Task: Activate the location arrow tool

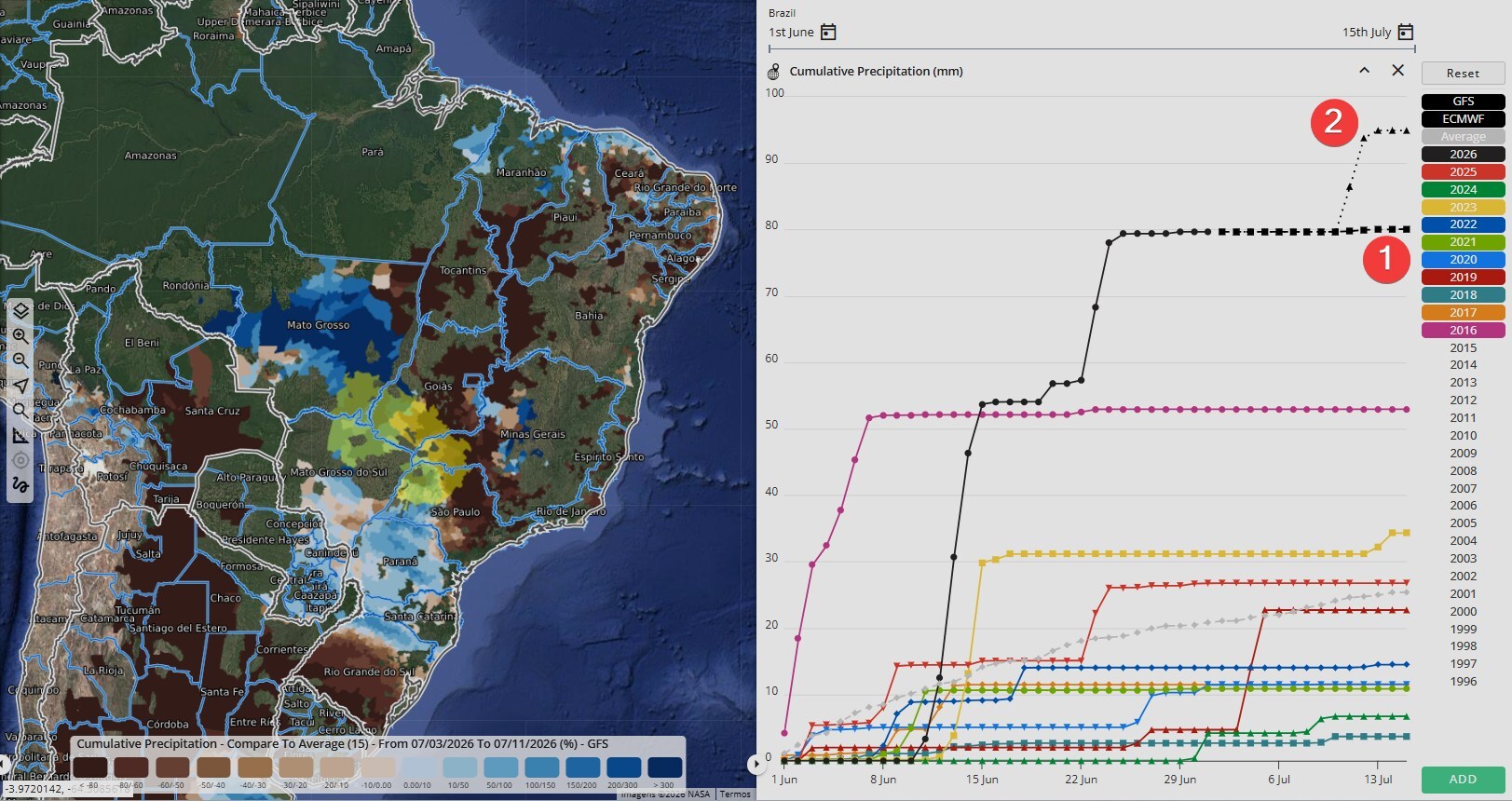Action: (20, 386)
